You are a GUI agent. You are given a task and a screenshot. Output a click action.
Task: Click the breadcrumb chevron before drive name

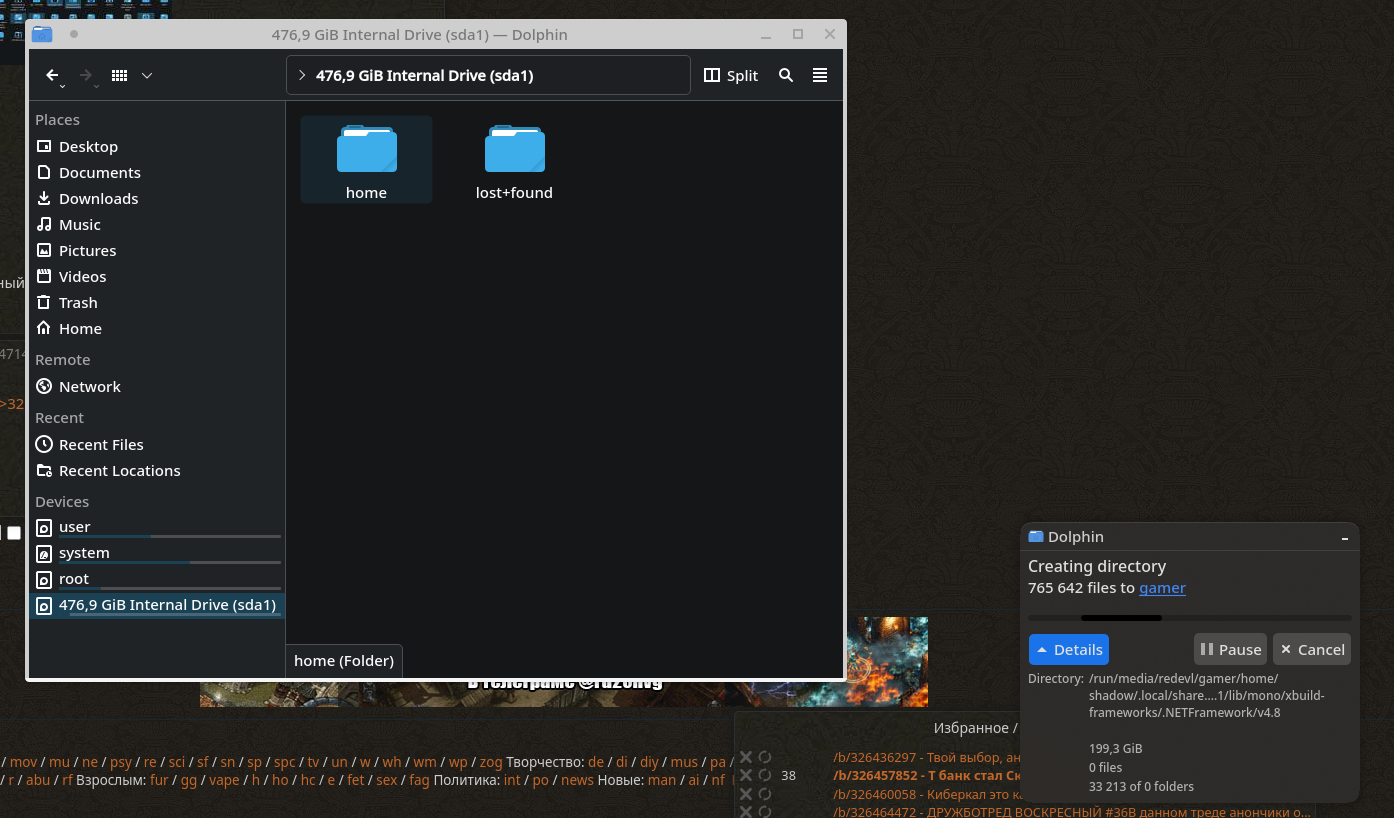302,76
